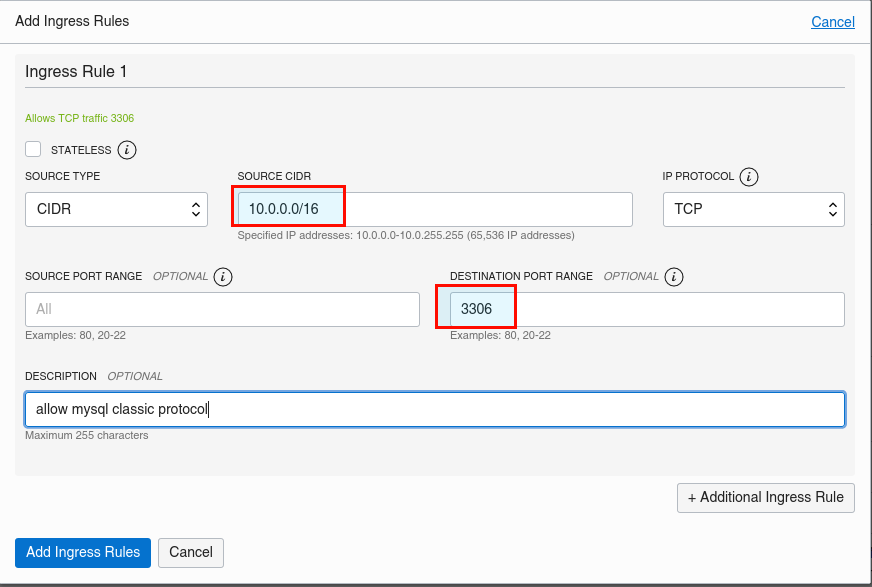The height and width of the screenshot is (587, 872).
Task: Select the Destination Port Range field with 3306
Action: pyautogui.click(x=647, y=310)
